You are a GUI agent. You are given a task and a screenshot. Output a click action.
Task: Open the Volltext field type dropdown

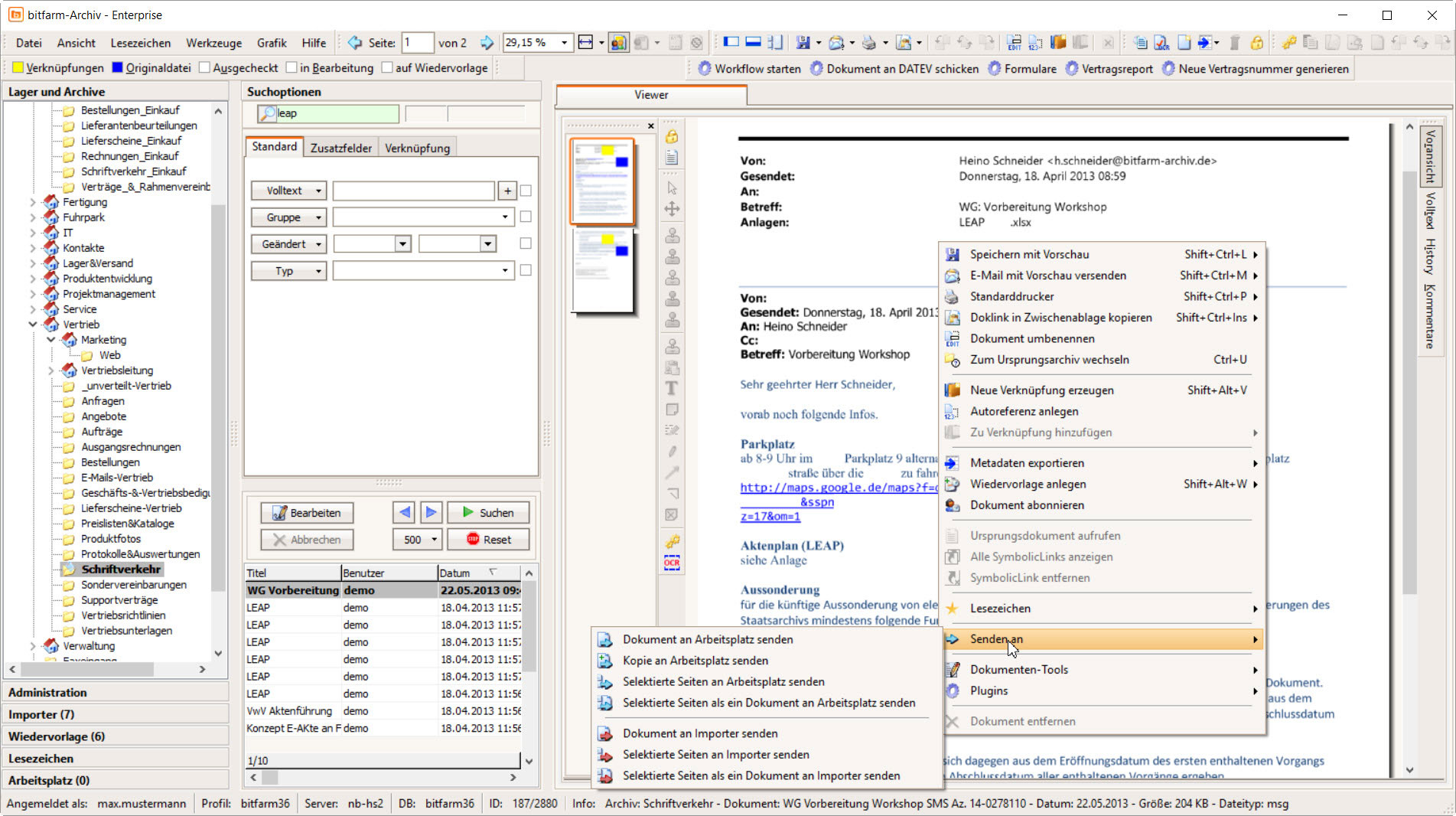[x=288, y=191]
